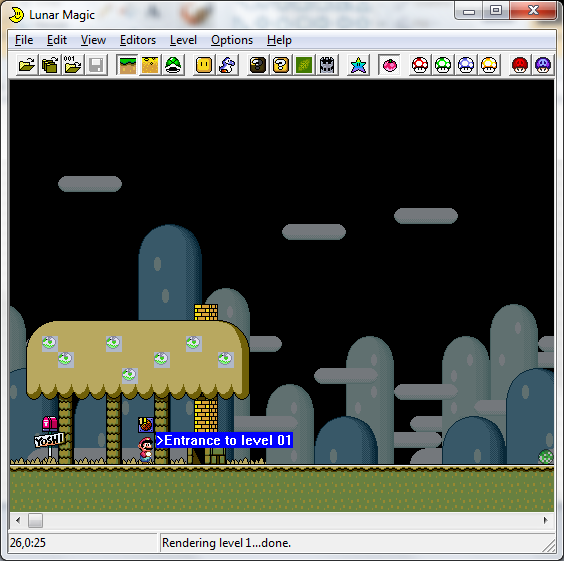Click the horizontal scrollbar left arrow
The height and width of the screenshot is (561, 564).
(x=18, y=520)
